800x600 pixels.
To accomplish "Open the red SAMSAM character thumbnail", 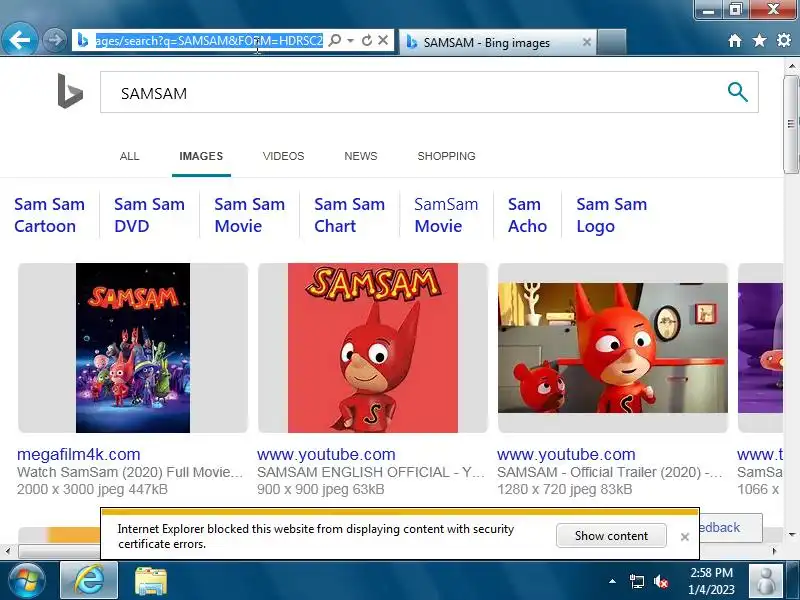I will [x=372, y=348].
